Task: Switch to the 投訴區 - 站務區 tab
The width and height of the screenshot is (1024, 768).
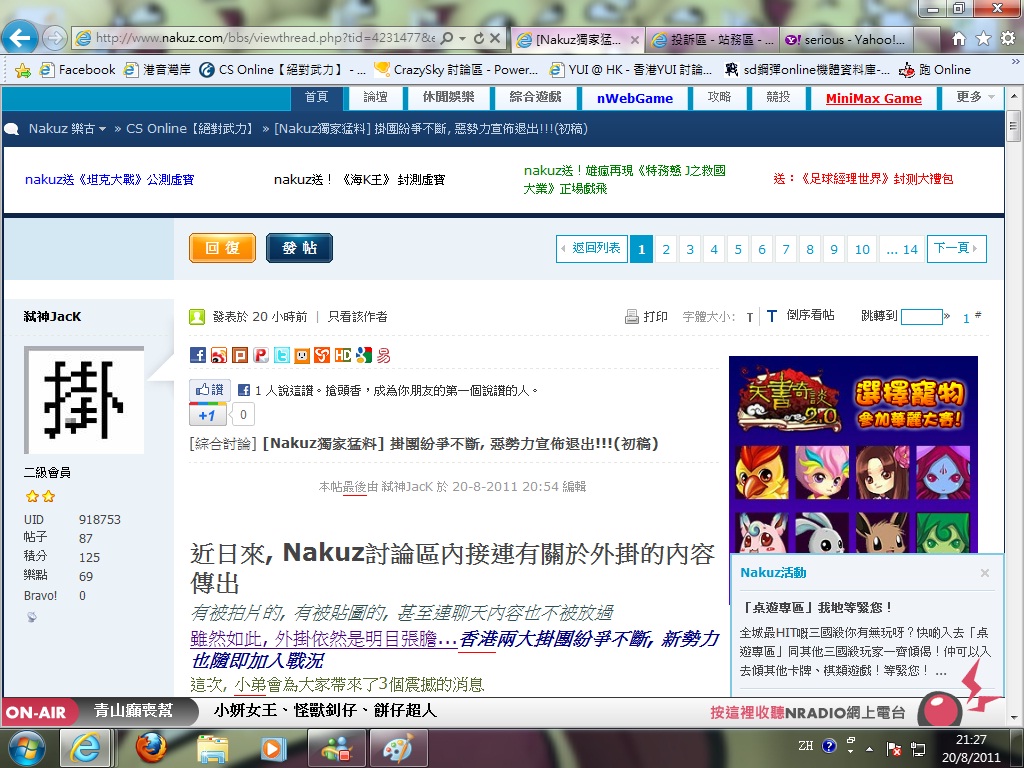Action: tap(712, 40)
